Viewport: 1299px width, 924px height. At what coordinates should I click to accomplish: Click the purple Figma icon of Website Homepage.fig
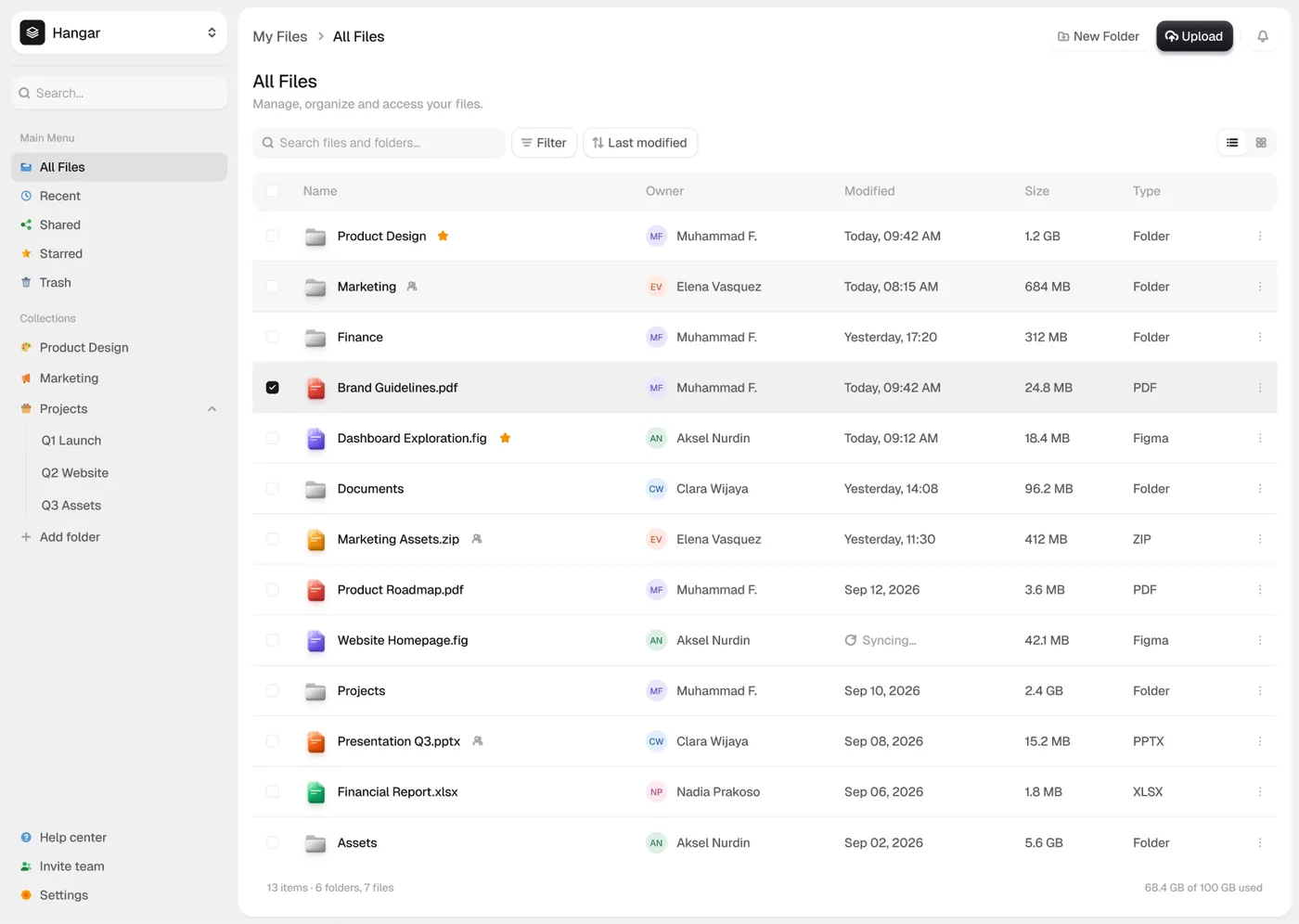(x=315, y=640)
